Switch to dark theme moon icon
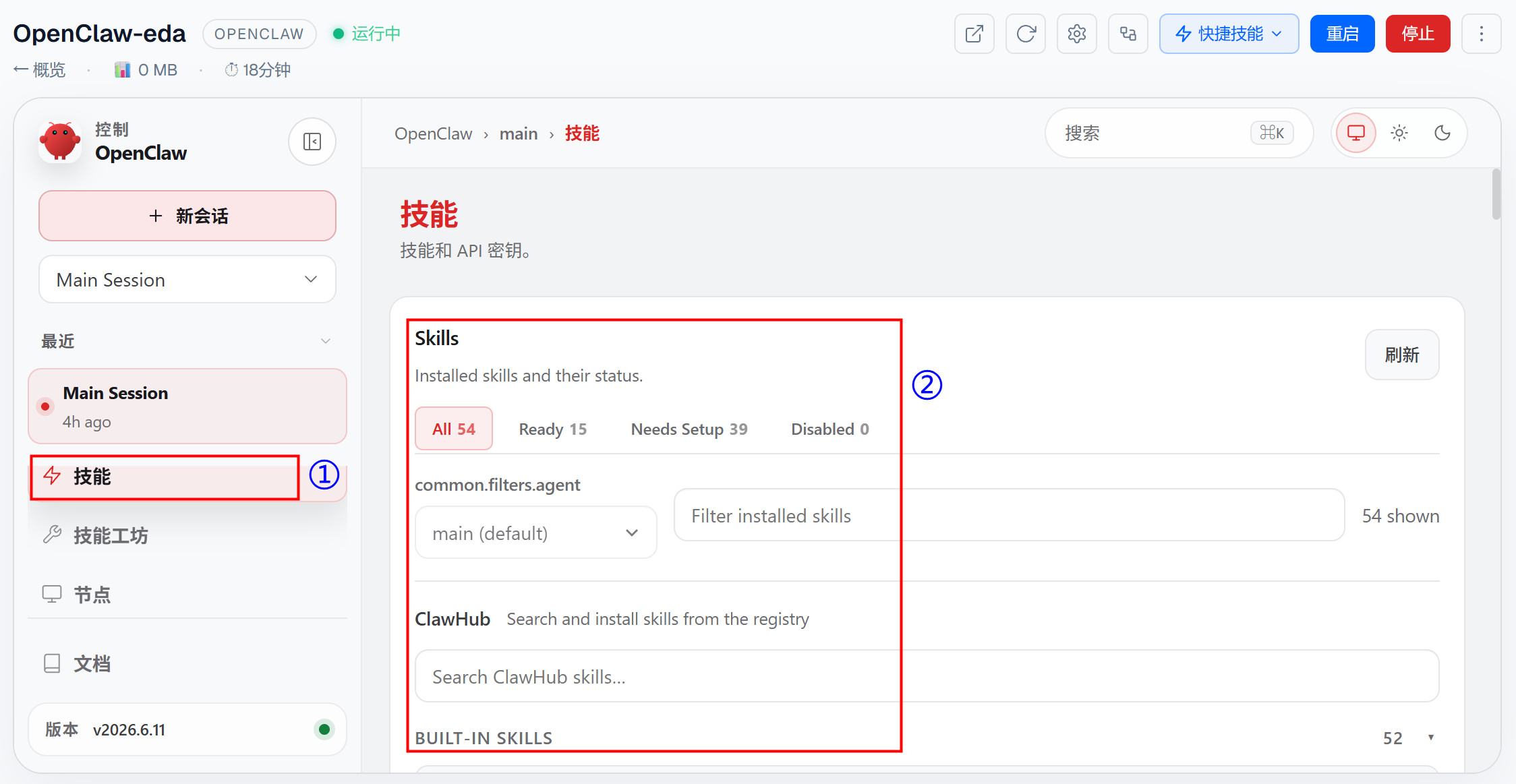Viewport: 1516px width, 784px height. pyautogui.click(x=1442, y=133)
